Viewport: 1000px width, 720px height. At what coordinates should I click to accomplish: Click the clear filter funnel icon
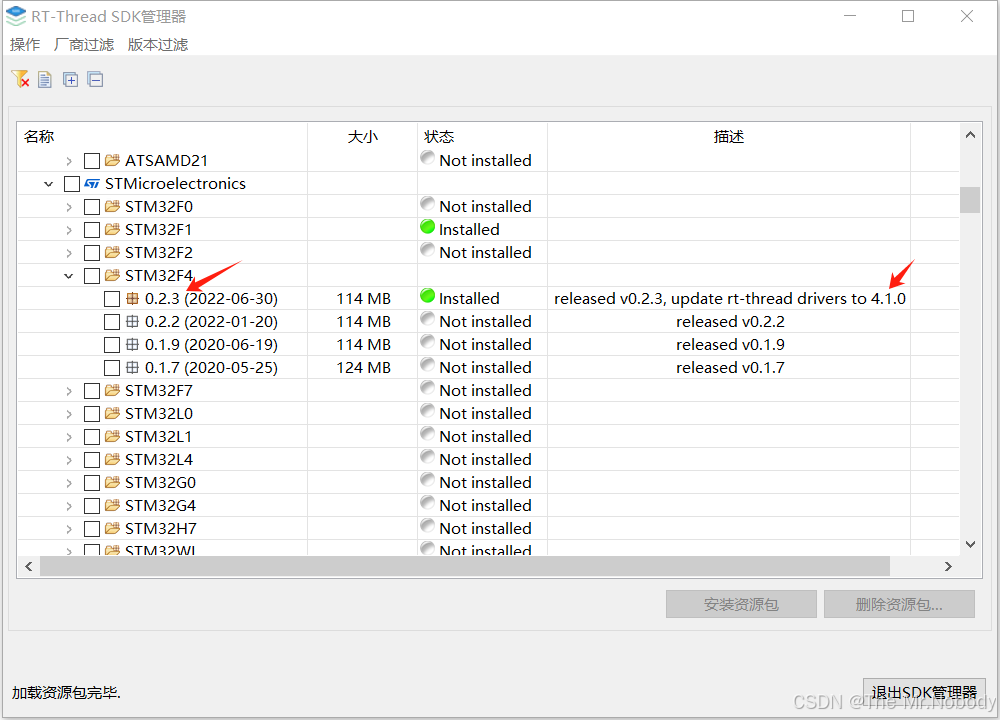point(20,79)
